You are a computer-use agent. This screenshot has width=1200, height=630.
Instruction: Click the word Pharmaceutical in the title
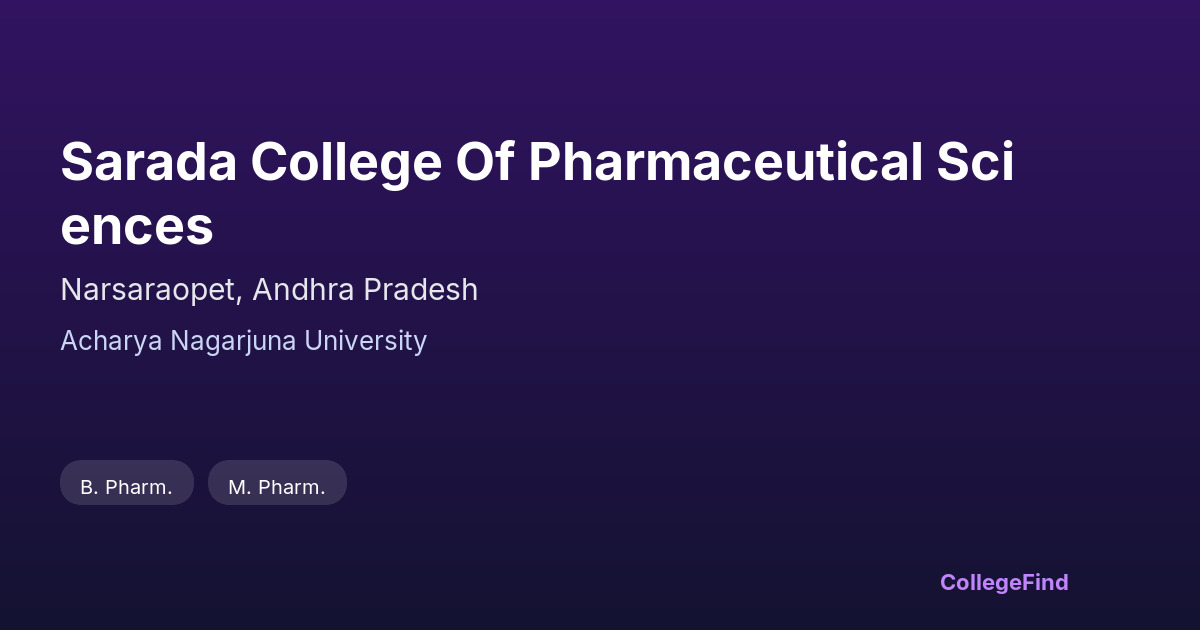pyautogui.click(x=725, y=162)
